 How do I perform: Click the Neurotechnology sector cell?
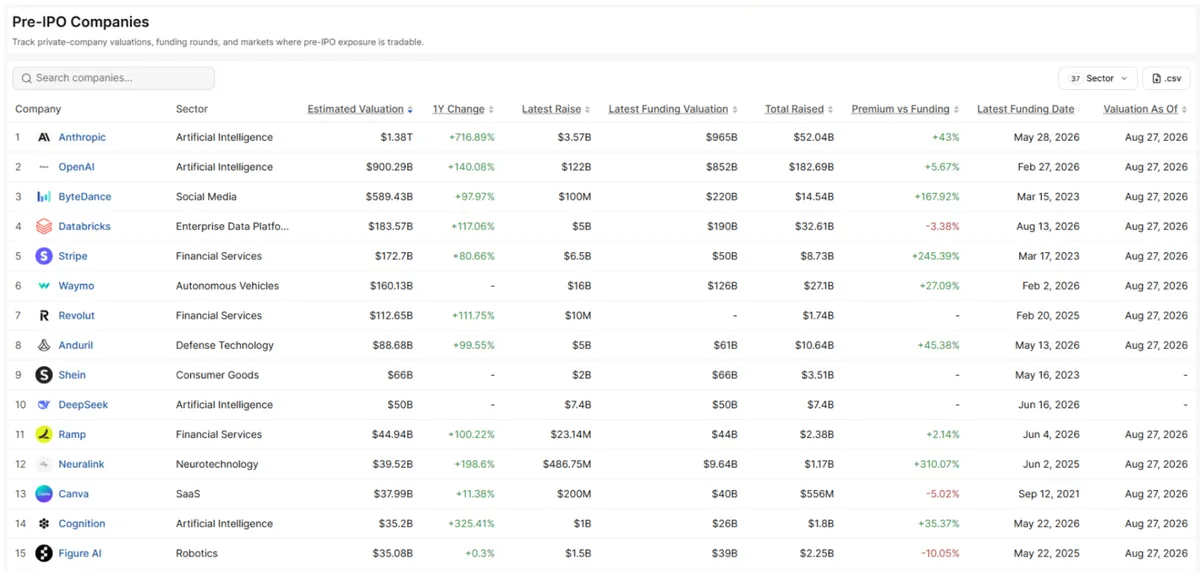coord(217,464)
